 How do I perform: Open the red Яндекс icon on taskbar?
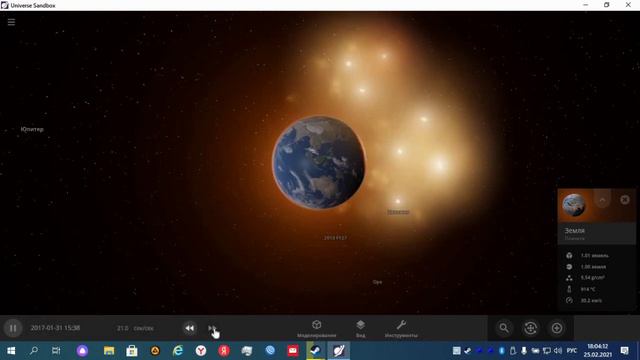[224, 351]
